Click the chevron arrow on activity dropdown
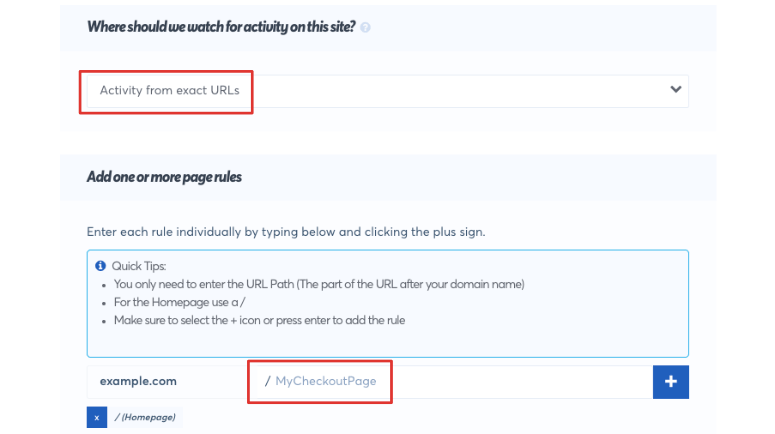 point(676,89)
